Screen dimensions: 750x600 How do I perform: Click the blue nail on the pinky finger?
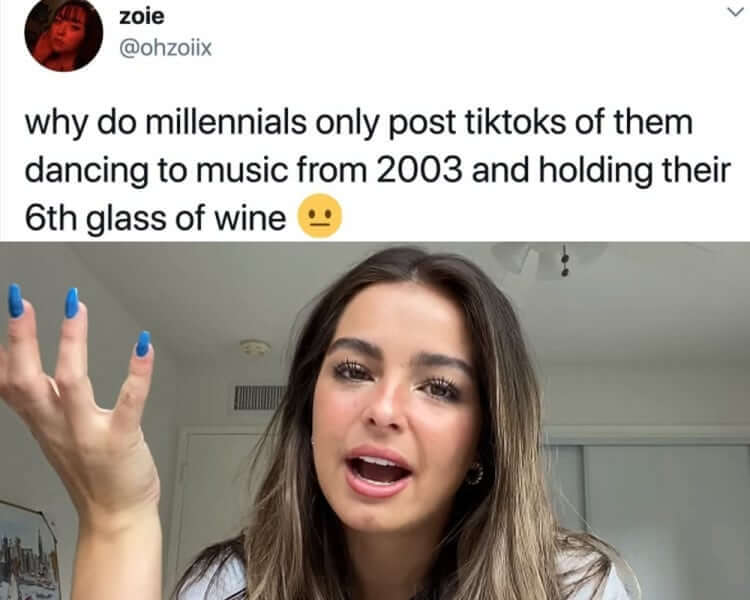pos(143,344)
